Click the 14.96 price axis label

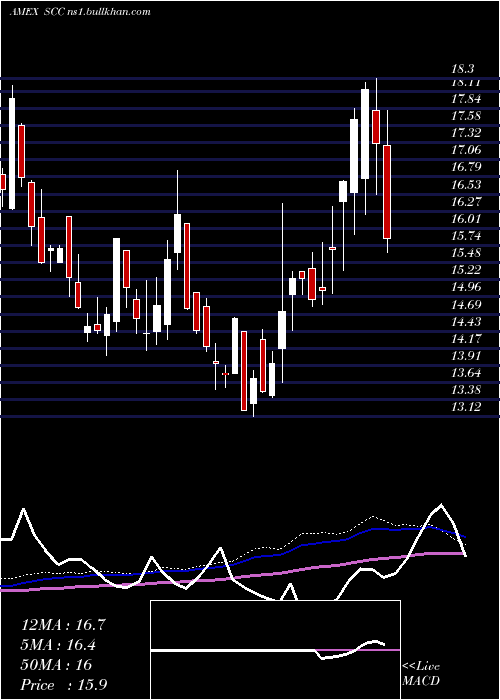point(466,287)
